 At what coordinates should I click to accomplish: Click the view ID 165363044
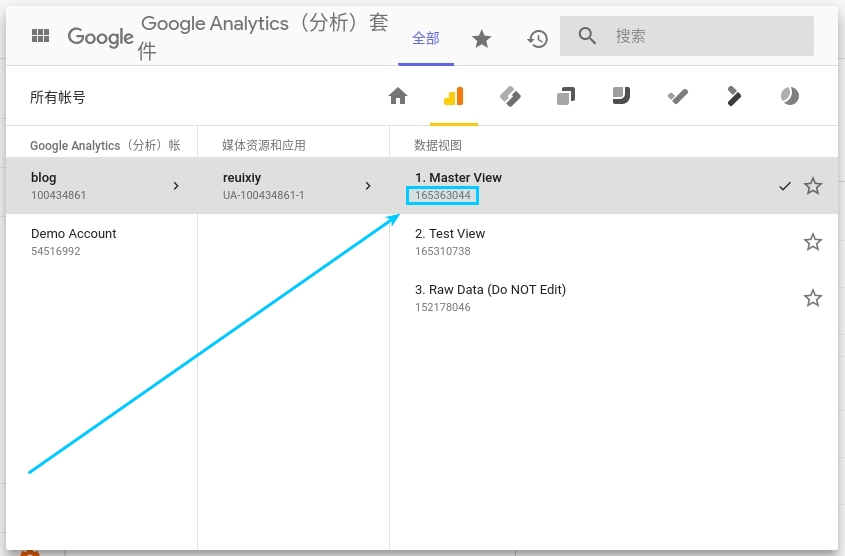(x=442, y=195)
